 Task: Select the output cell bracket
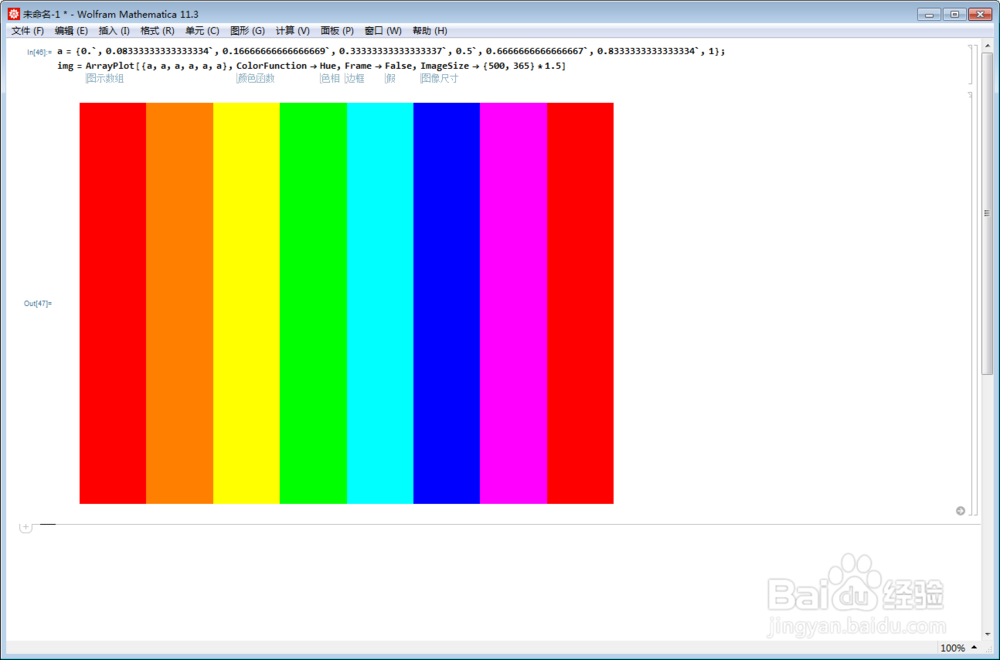[x=971, y=303]
